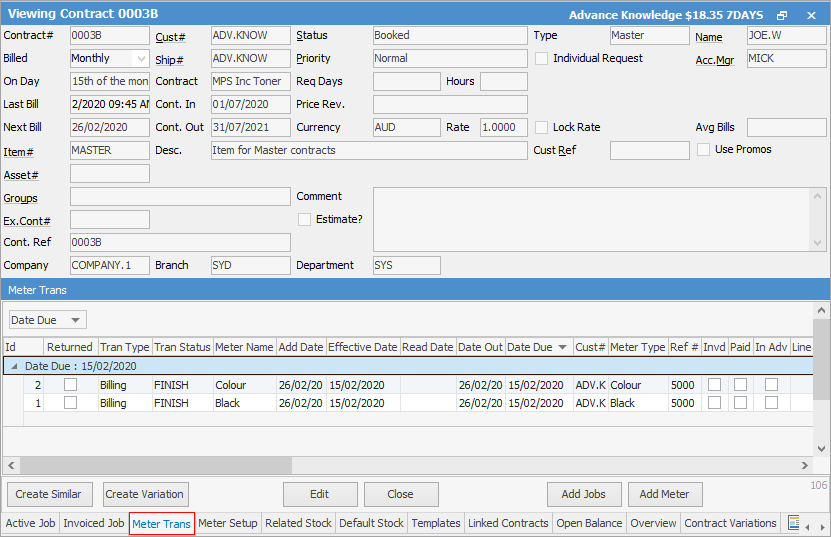
Task: Check Returned box for Colour meter row
Action: click(x=70, y=385)
